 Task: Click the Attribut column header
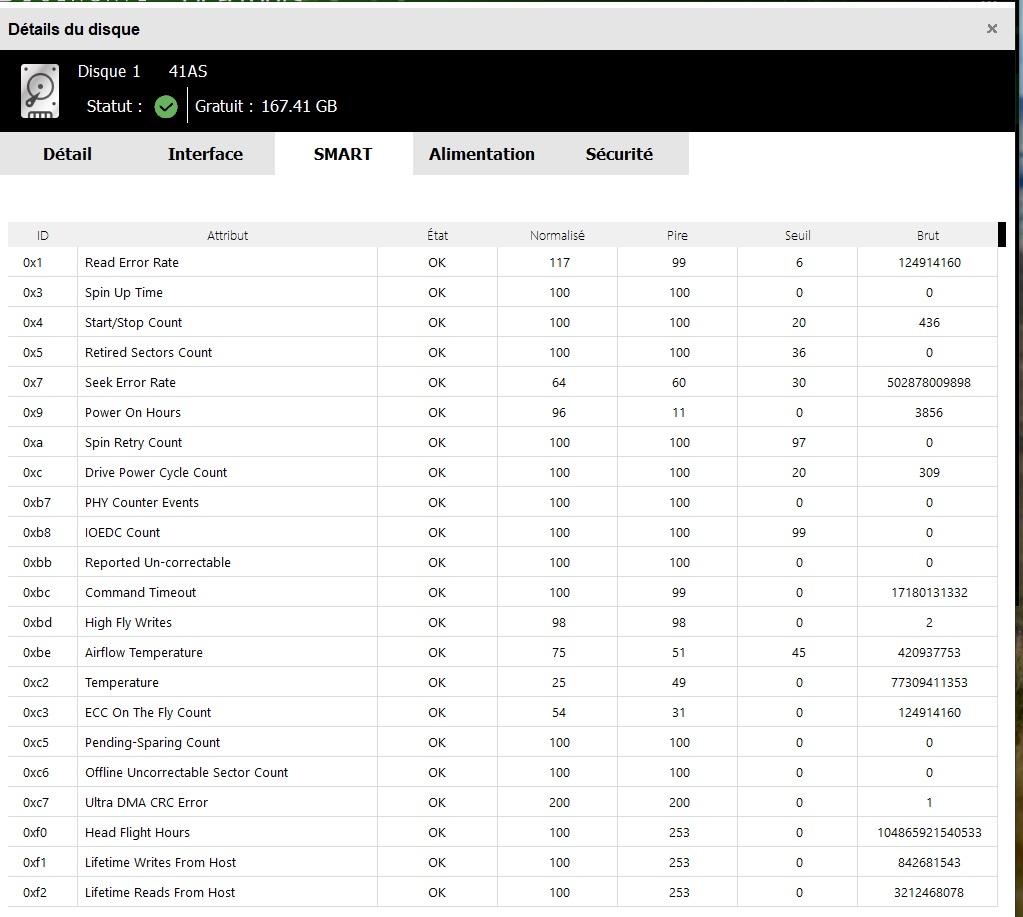(227, 235)
